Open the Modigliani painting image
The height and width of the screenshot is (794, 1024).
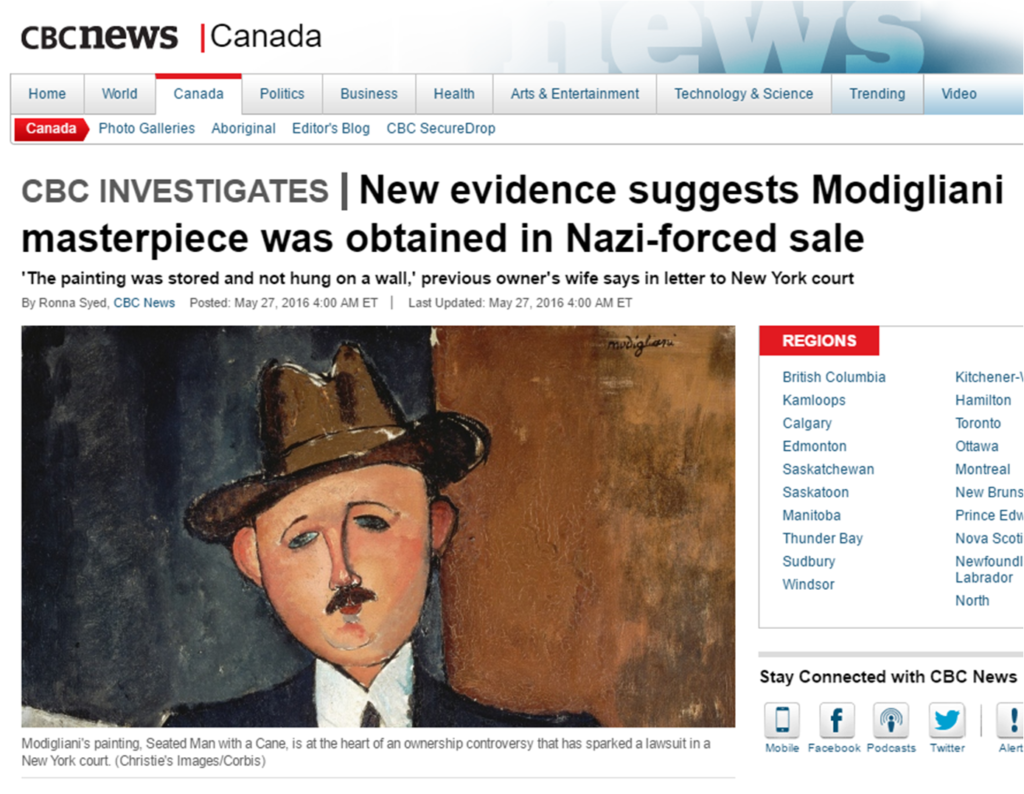click(x=378, y=526)
